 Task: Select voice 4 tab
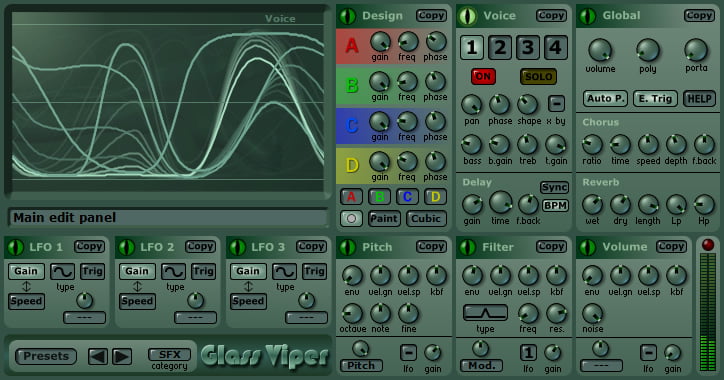pos(555,48)
